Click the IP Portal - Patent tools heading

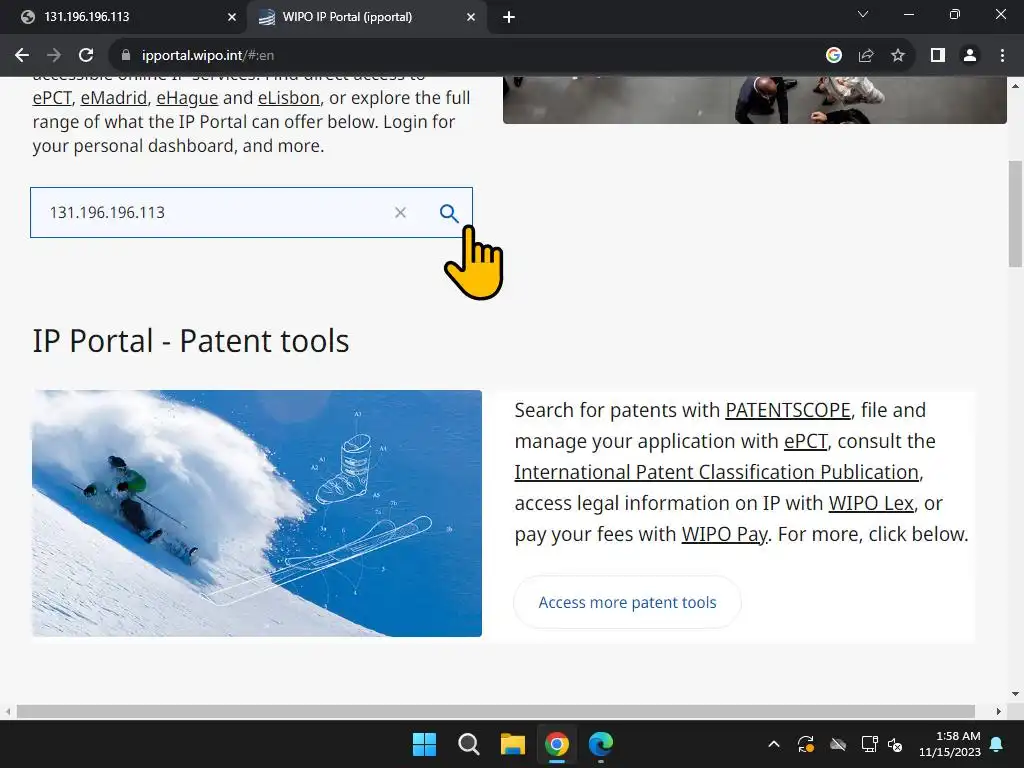[191, 341]
